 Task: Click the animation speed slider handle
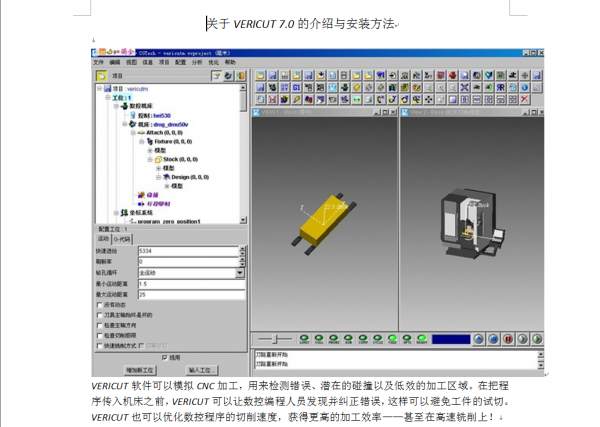coord(275,339)
